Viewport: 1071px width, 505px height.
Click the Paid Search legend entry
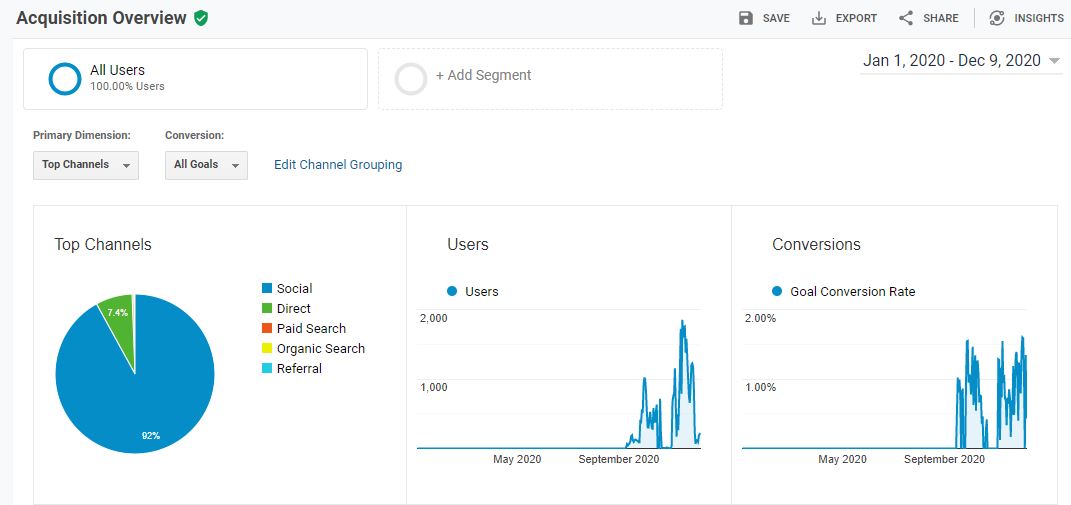click(x=310, y=329)
